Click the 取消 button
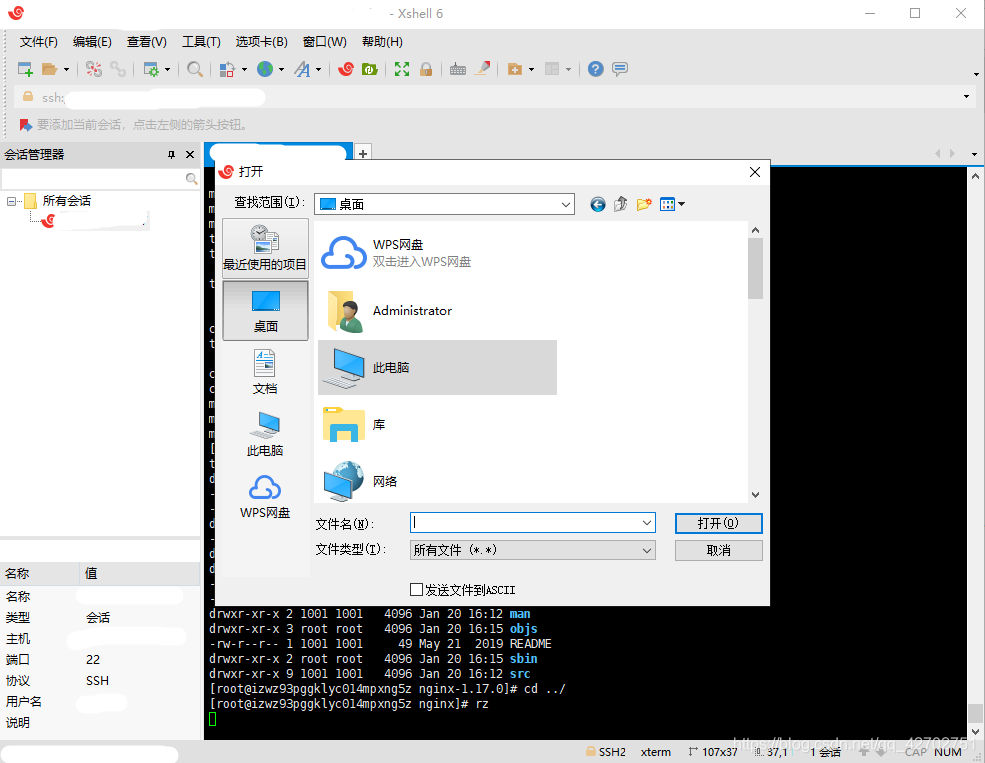The height and width of the screenshot is (763, 985). [719, 550]
